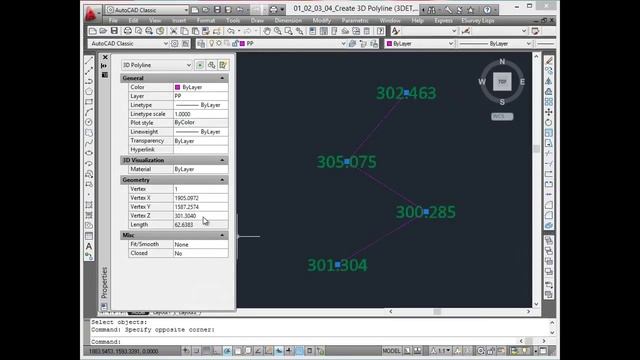Screen dimensions: 640x360
Task: Click MODEL space button in status bar
Action: (x=391, y=351)
